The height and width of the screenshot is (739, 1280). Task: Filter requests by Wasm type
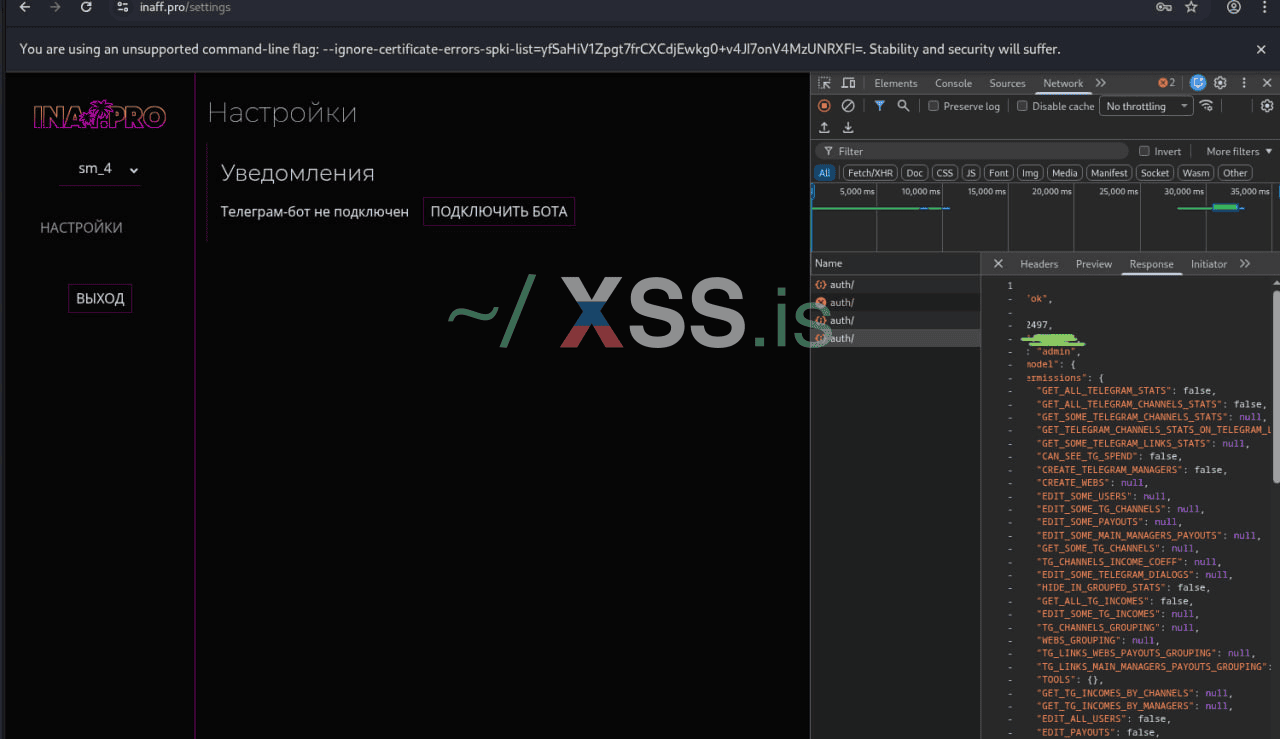click(x=1196, y=173)
